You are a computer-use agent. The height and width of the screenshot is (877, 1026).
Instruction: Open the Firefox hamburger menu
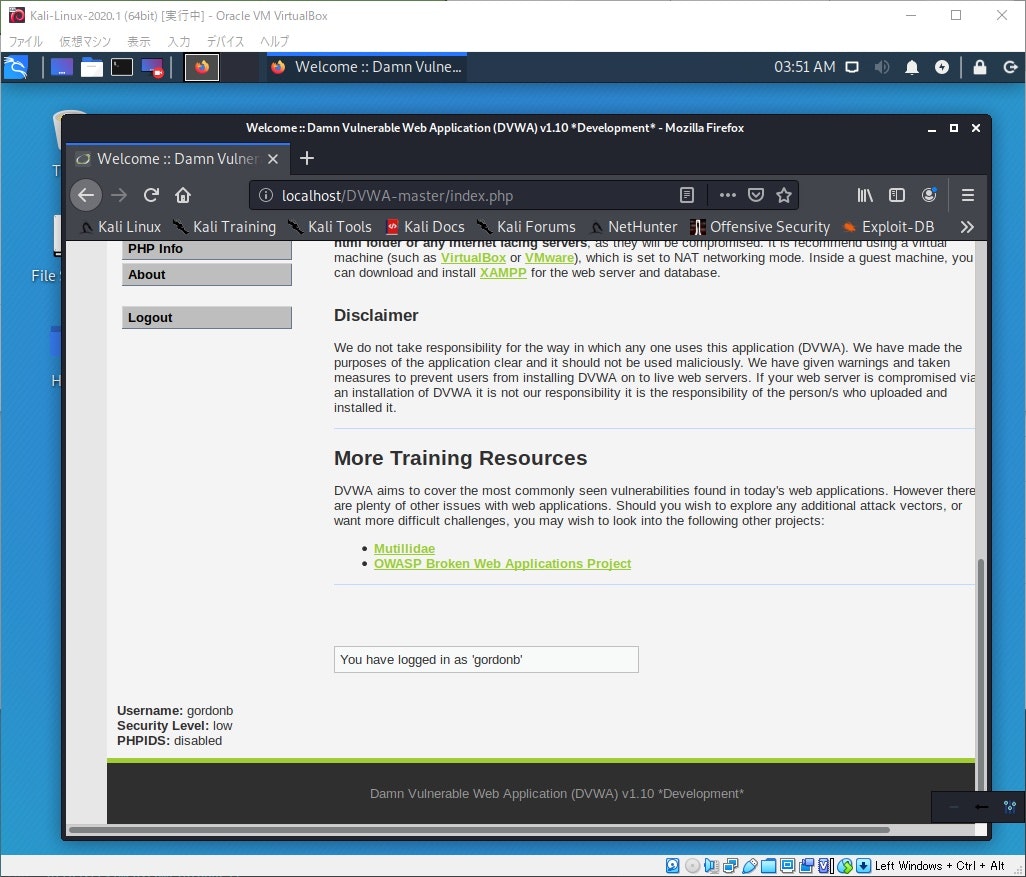[x=967, y=195]
